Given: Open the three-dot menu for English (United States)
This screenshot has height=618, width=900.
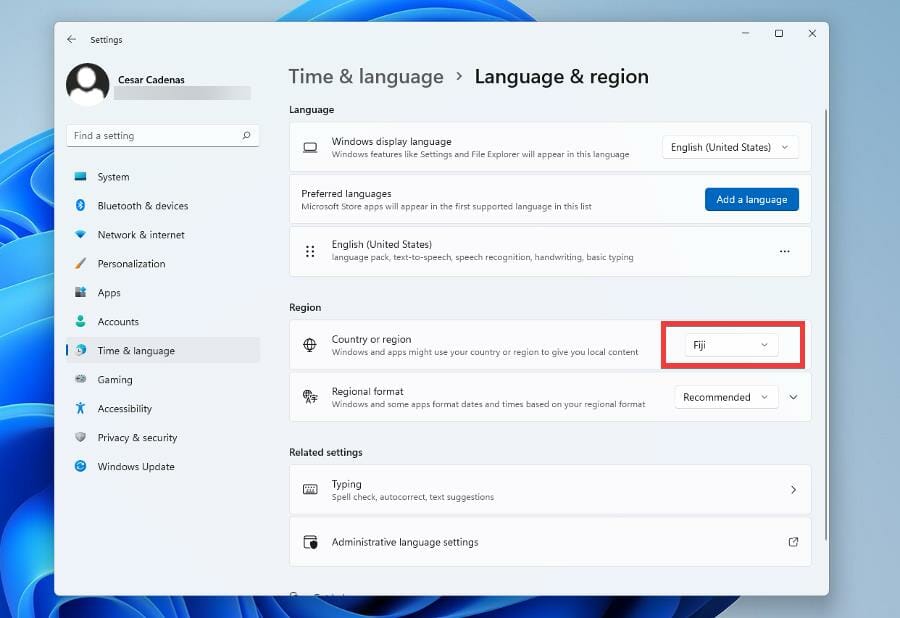Looking at the screenshot, I should 785,251.
